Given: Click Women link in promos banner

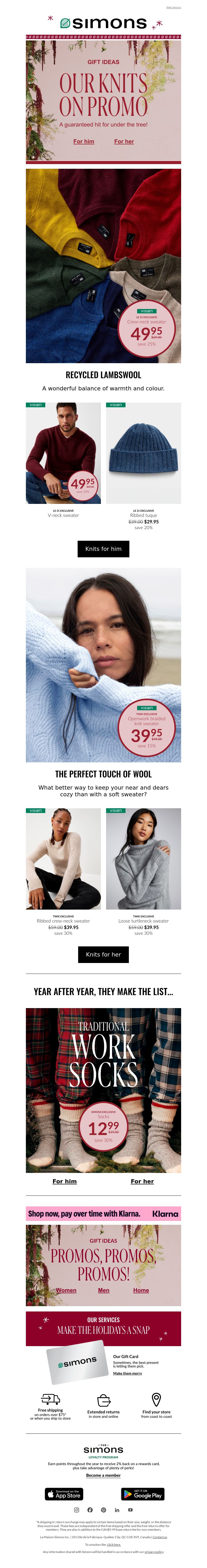Looking at the screenshot, I should click(x=66, y=1290).
